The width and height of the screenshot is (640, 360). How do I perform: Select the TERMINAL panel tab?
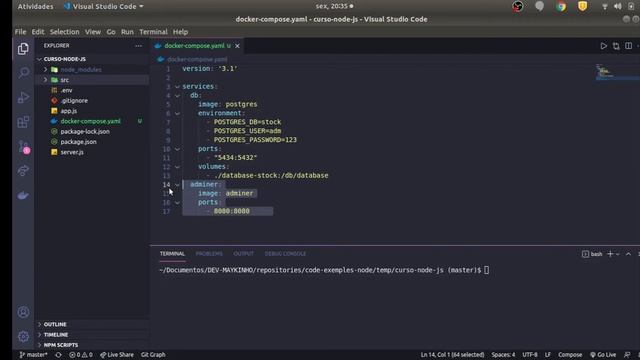point(172,254)
